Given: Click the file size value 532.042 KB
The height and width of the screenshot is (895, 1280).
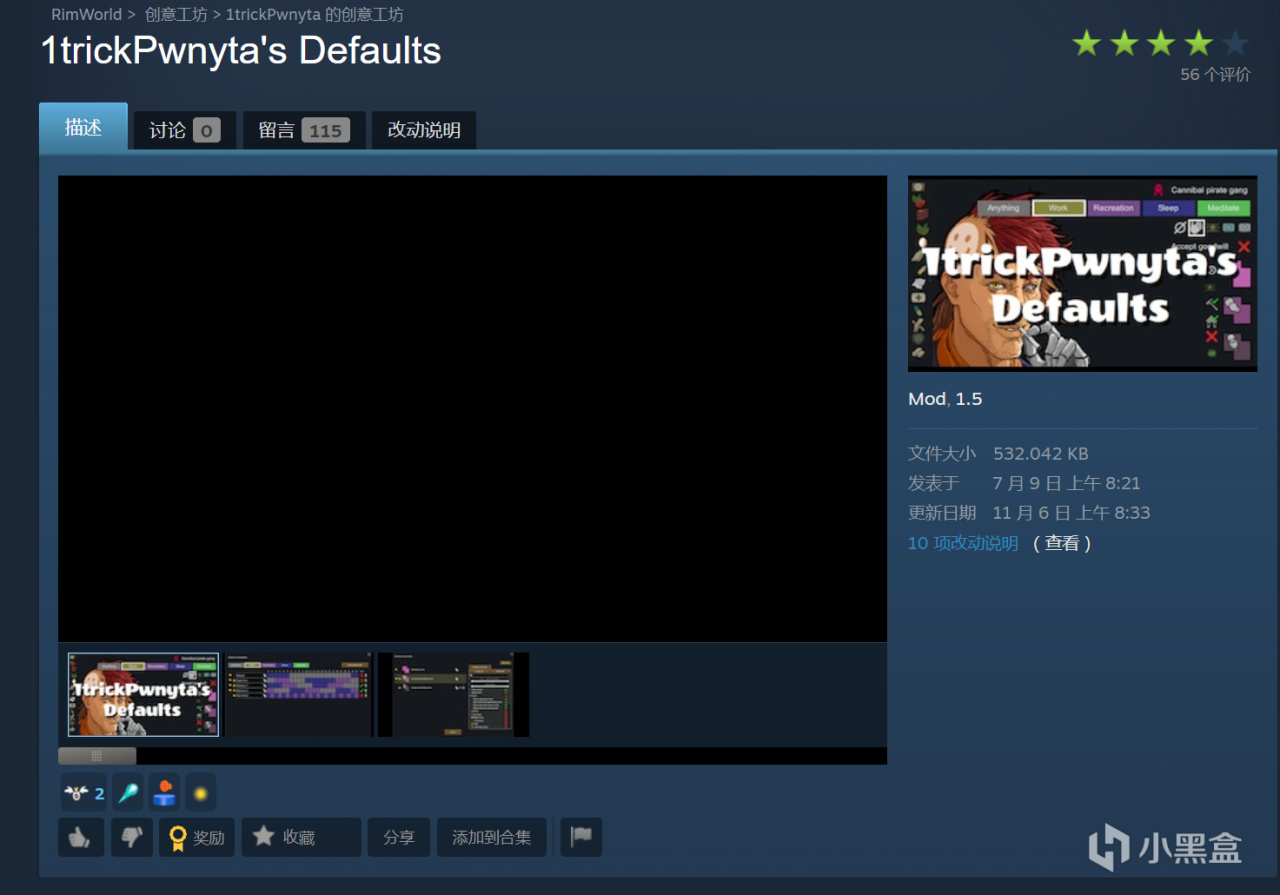Looking at the screenshot, I should pos(1040,453).
